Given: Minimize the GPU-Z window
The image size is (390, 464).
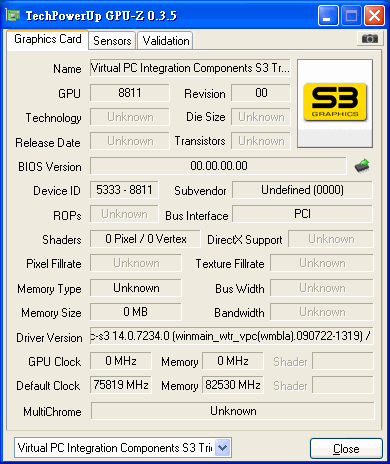Looking at the screenshot, I should click(328, 16).
